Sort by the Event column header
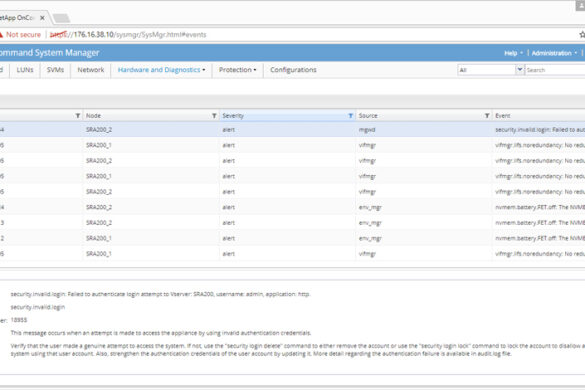The image size is (585, 390). point(503,116)
